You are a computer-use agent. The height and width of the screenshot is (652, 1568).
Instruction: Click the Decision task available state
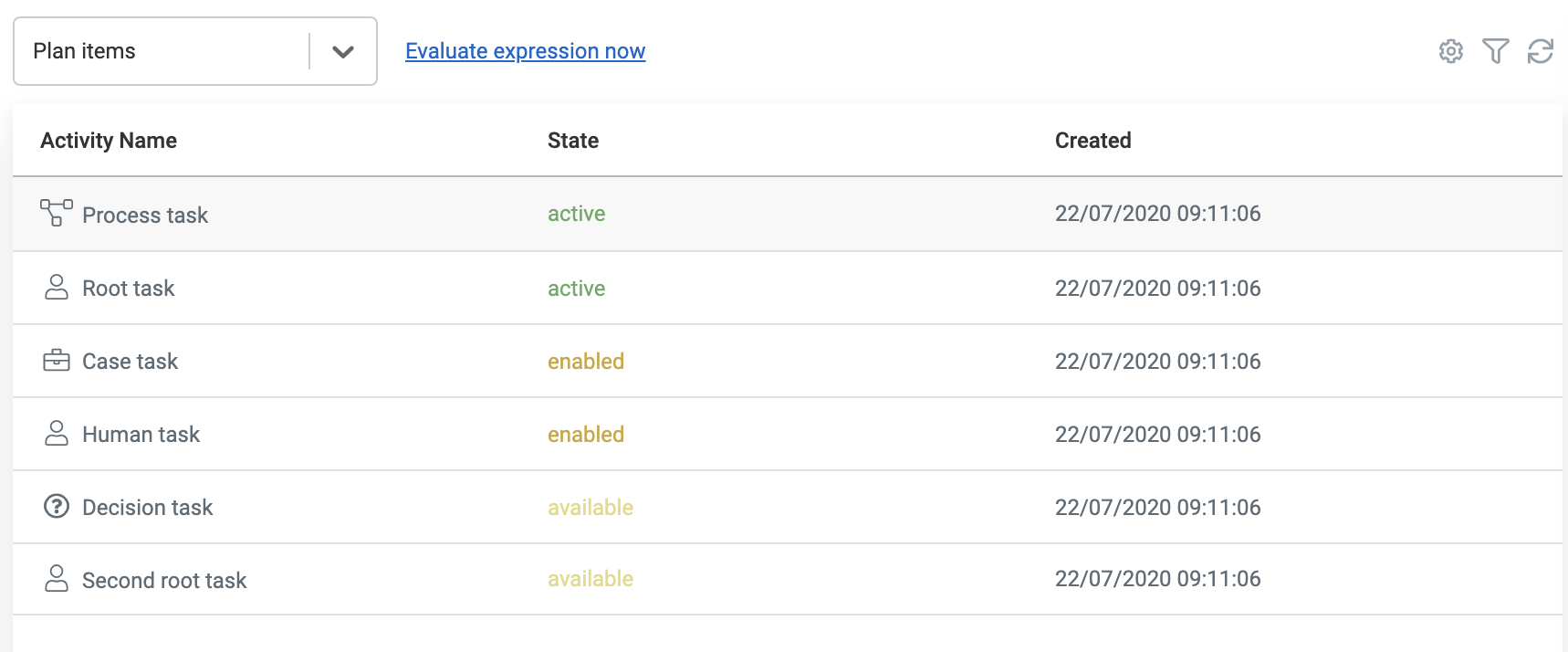590,508
